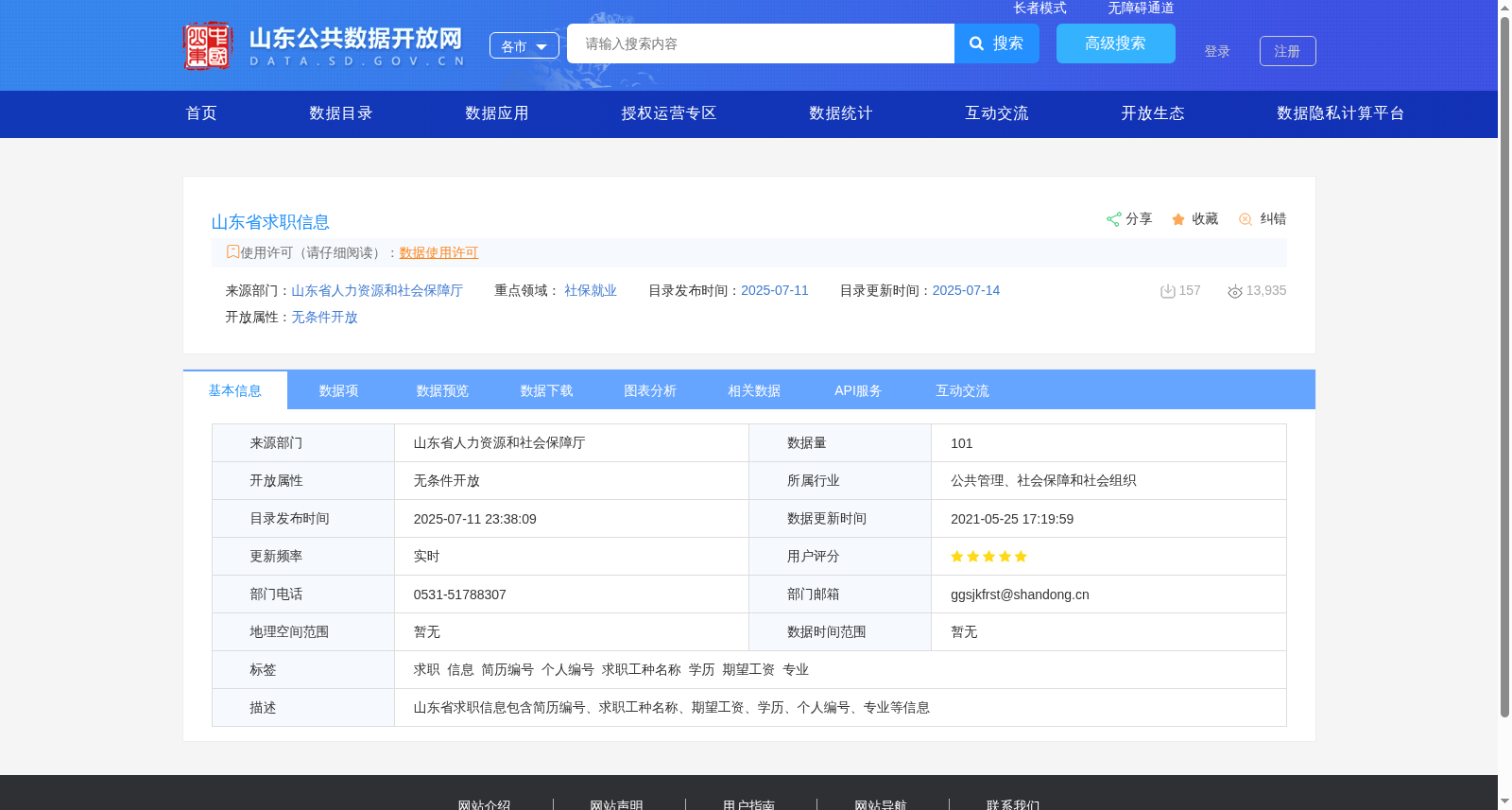Open the 各市 city dropdown
The width and height of the screenshot is (1512, 810).
(524, 45)
